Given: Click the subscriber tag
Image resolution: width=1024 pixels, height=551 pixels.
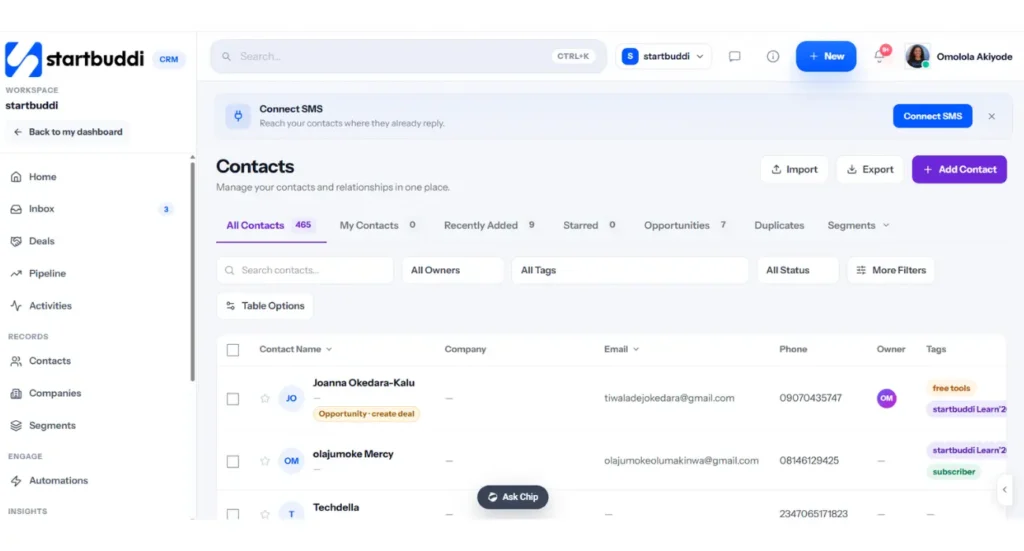Looking at the screenshot, I should coord(953,472).
